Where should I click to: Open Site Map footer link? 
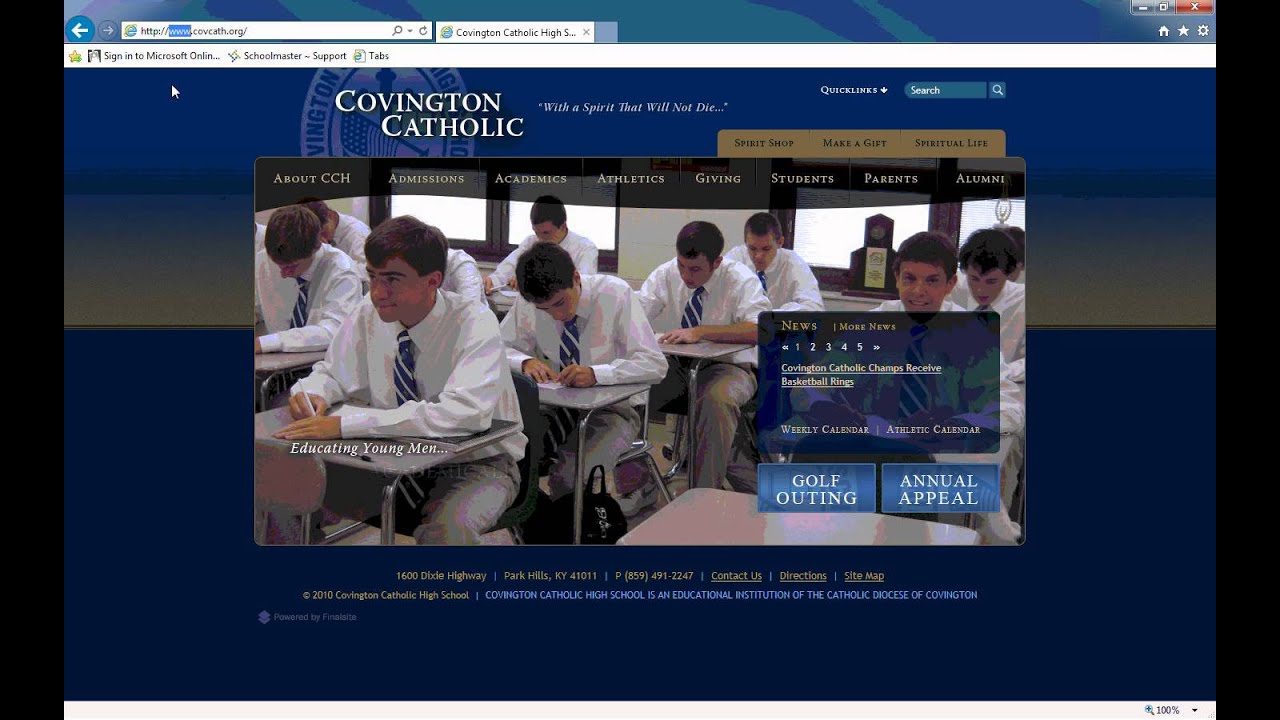pyautogui.click(x=864, y=576)
